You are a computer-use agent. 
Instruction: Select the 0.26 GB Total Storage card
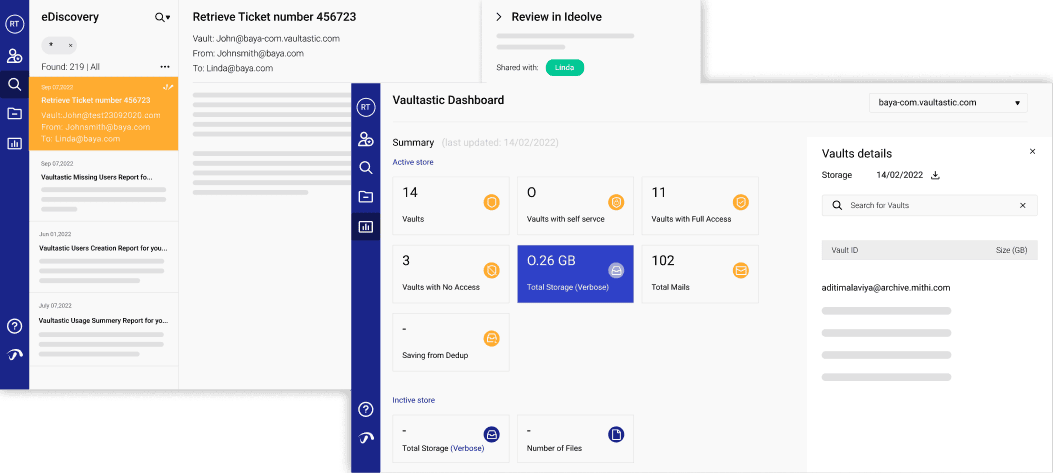pyautogui.click(x=576, y=273)
